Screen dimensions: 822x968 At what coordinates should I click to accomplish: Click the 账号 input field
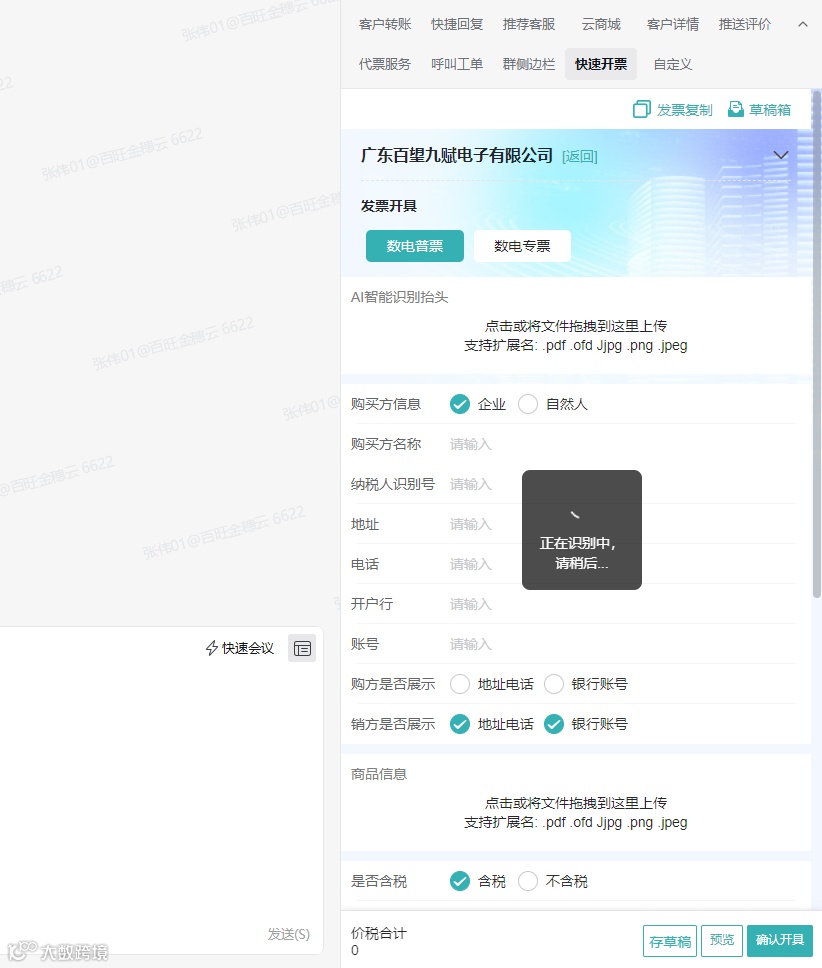pyautogui.click(x=621, y=644)
